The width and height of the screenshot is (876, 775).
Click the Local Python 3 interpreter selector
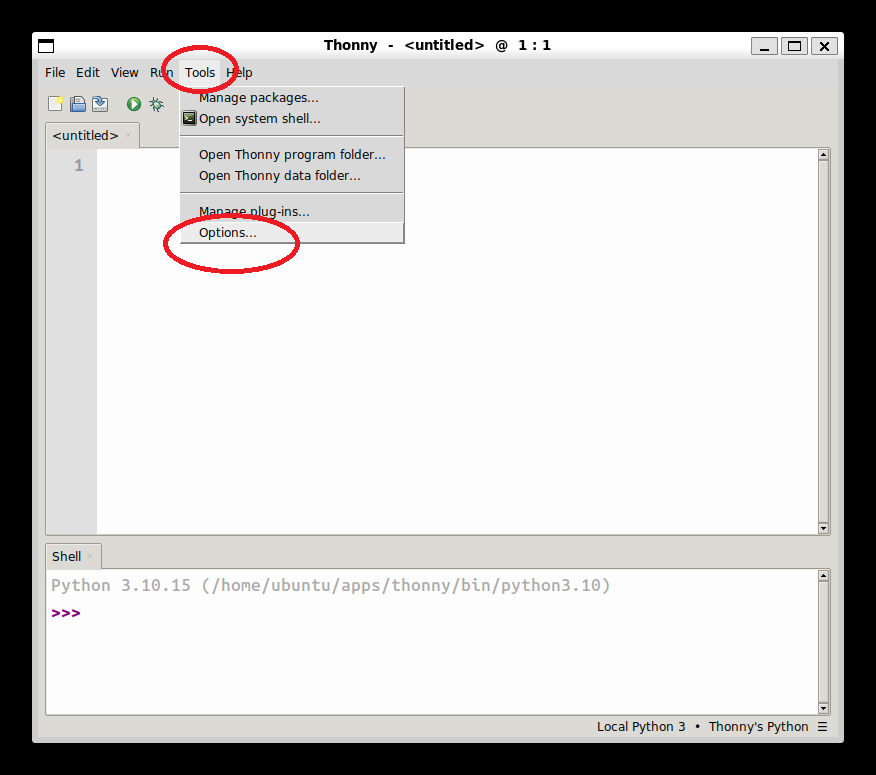[702, 726]
